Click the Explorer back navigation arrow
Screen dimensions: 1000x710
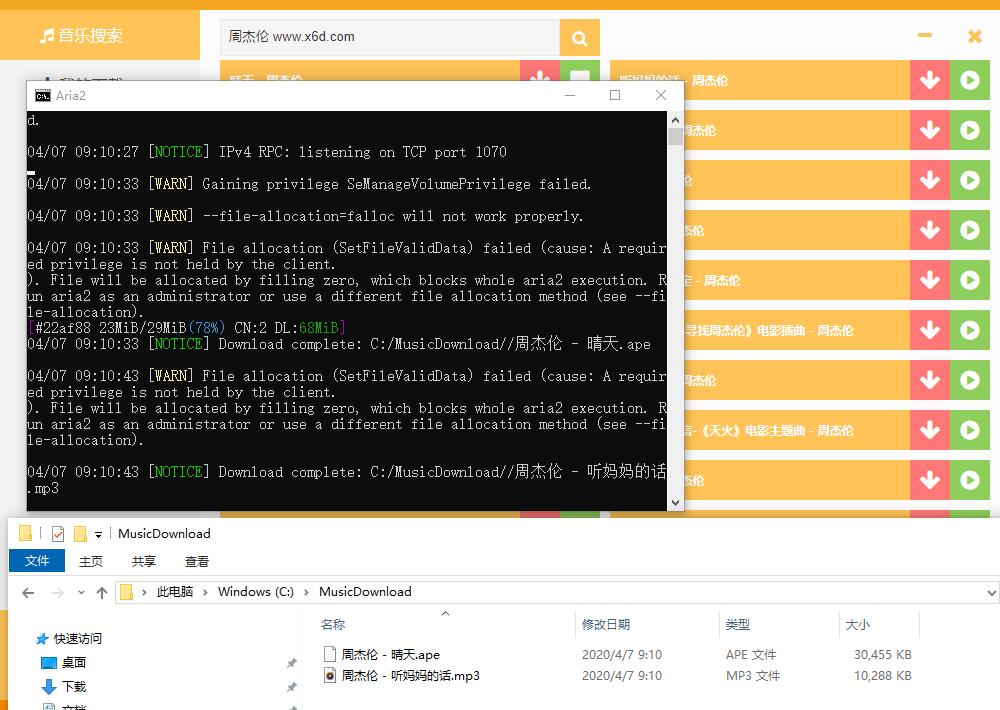[x=28, y=592]
